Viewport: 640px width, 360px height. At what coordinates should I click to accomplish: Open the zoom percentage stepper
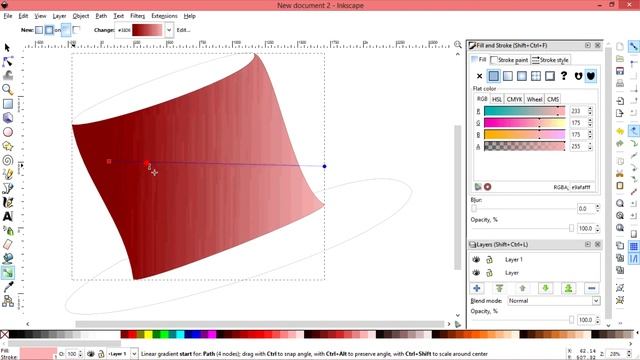pos(629,354)
